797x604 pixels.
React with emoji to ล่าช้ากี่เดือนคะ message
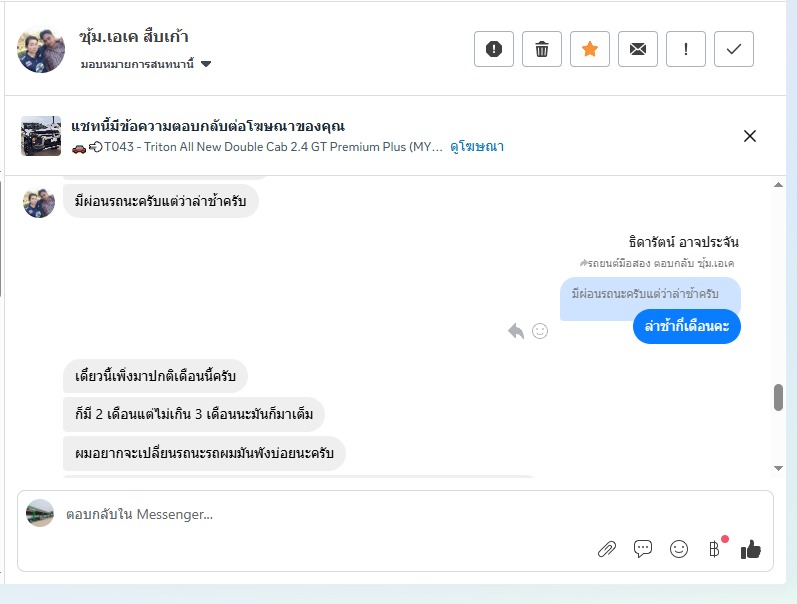540,331
